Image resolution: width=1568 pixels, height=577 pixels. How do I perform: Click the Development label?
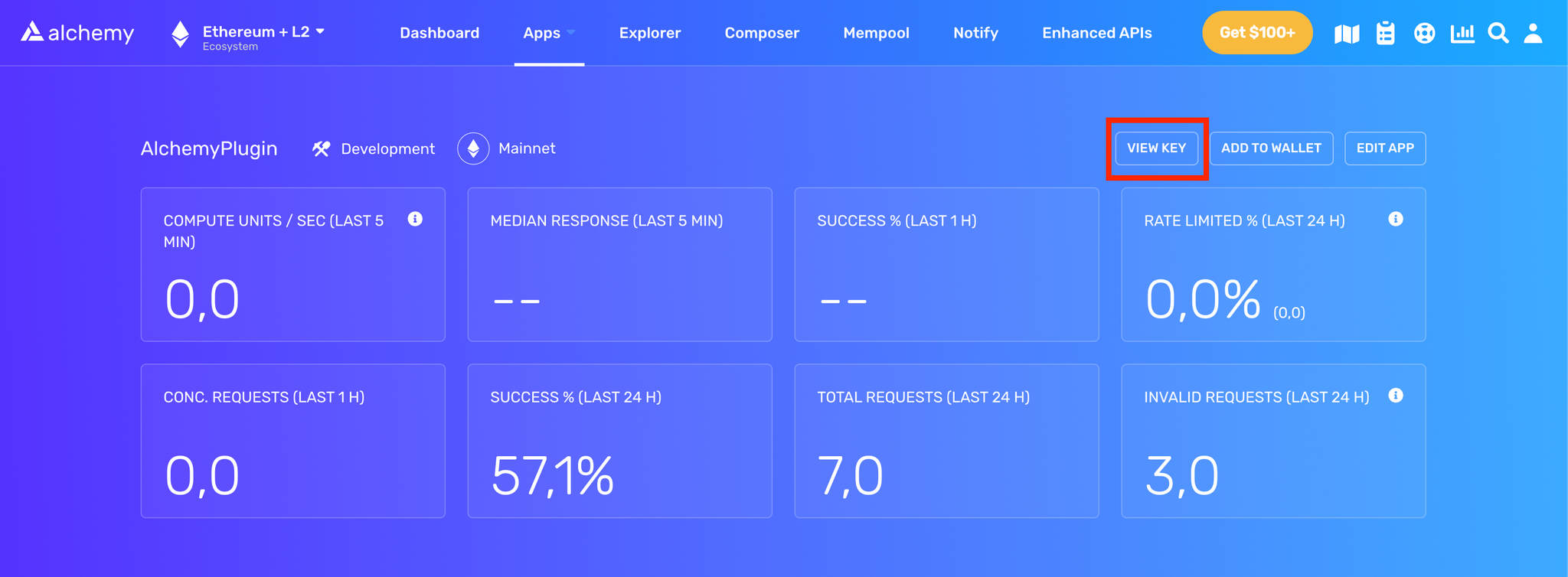pyautogui.click(x=387, y=148)
